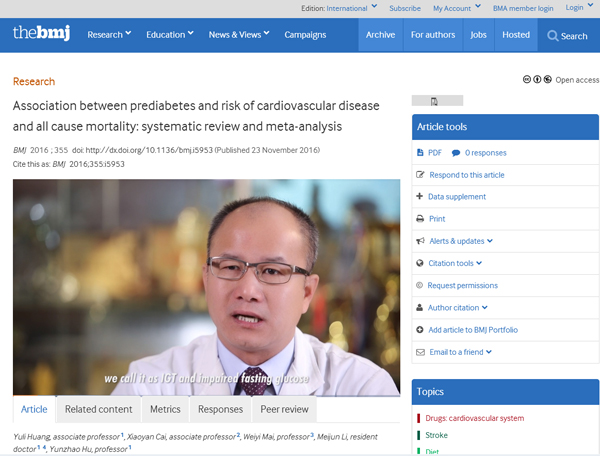The width and height of the screenshot is (600, 456).
Task: Play the article video thumbnail
Action: [206, 288]
